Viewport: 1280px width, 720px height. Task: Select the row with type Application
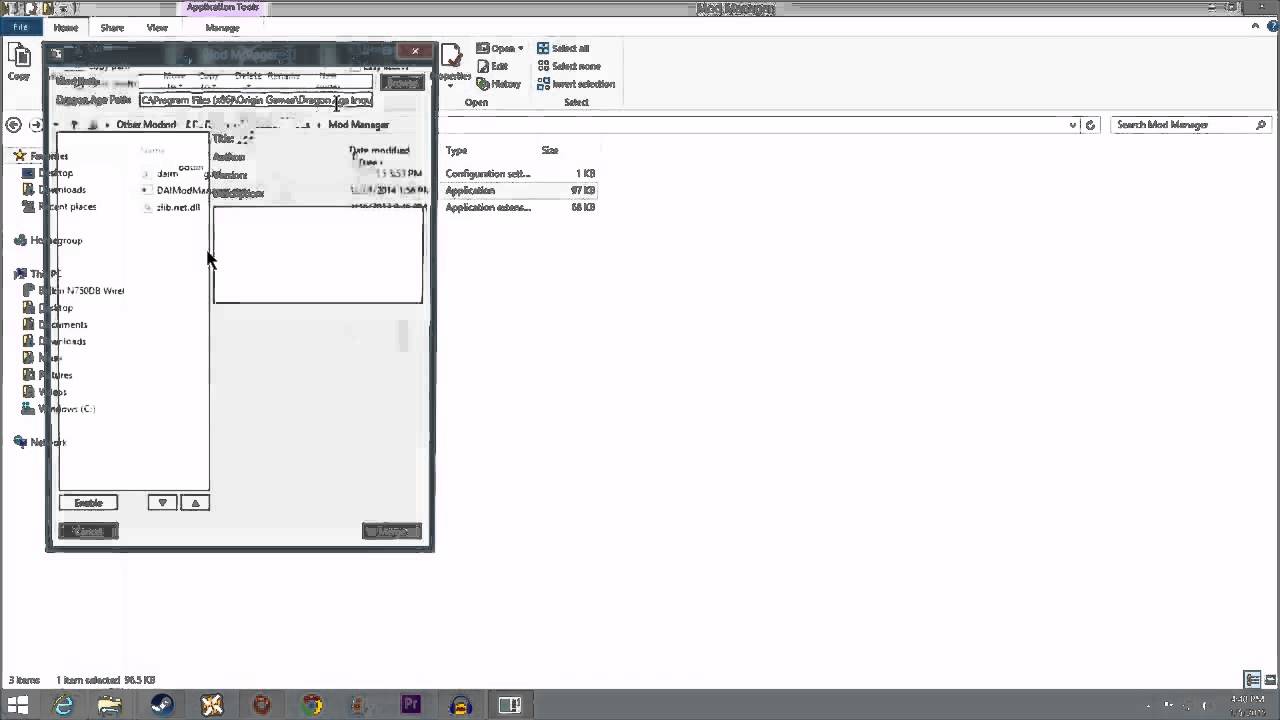click(x=470, y=190)
